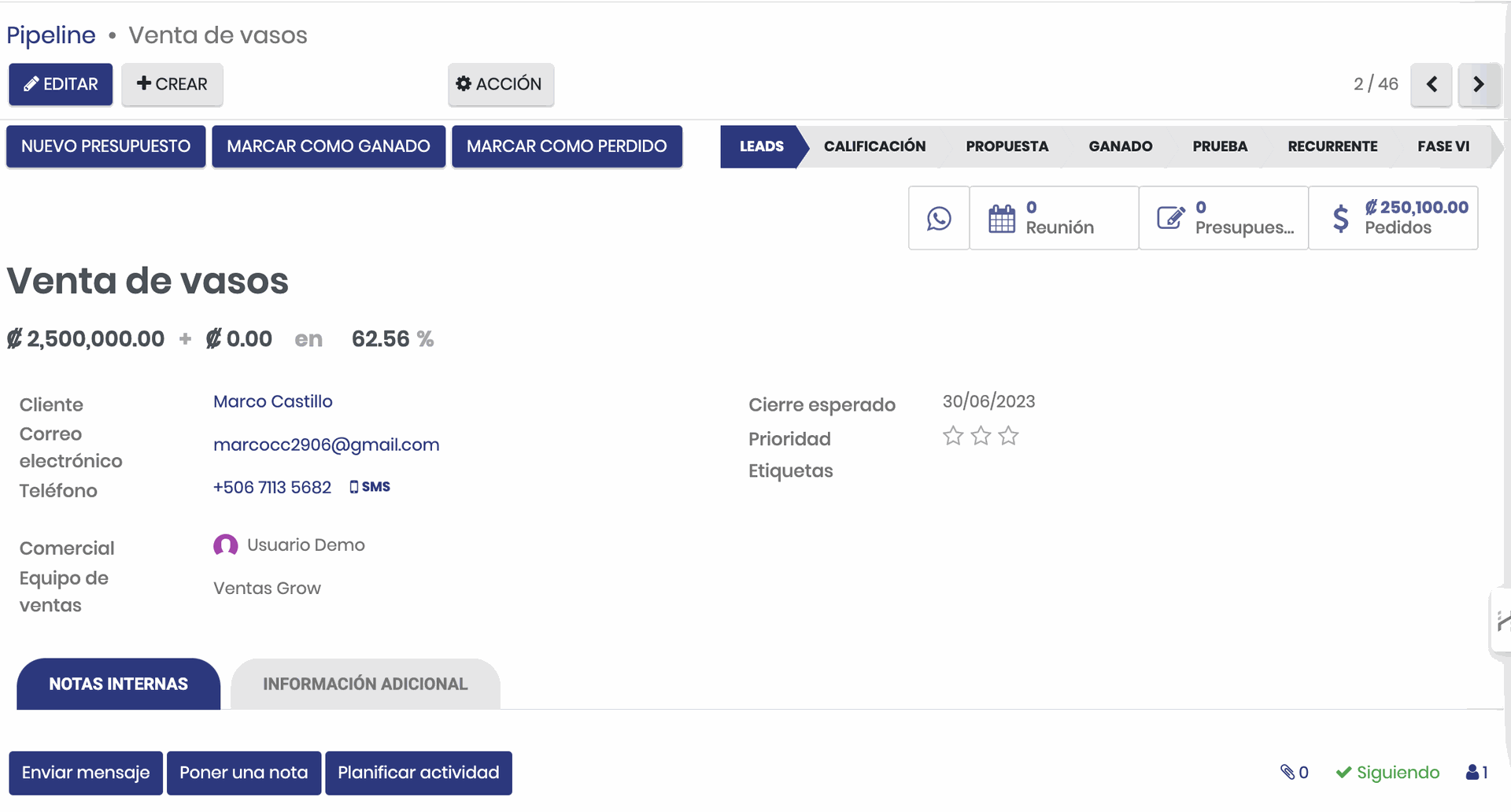The height and width of the screenshot is (812, 1511).
Task: Click Enviar mensaje button
Action: (86, 773)
